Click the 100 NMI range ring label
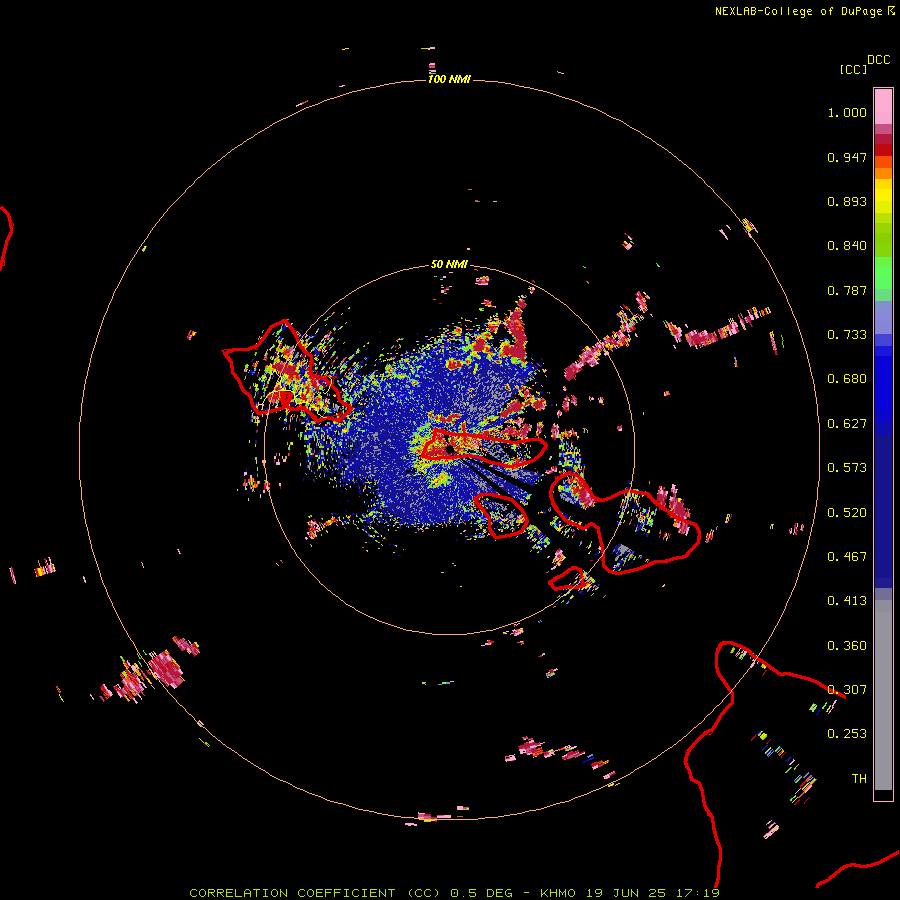This screenshot has height=900, width=900. 449,79
